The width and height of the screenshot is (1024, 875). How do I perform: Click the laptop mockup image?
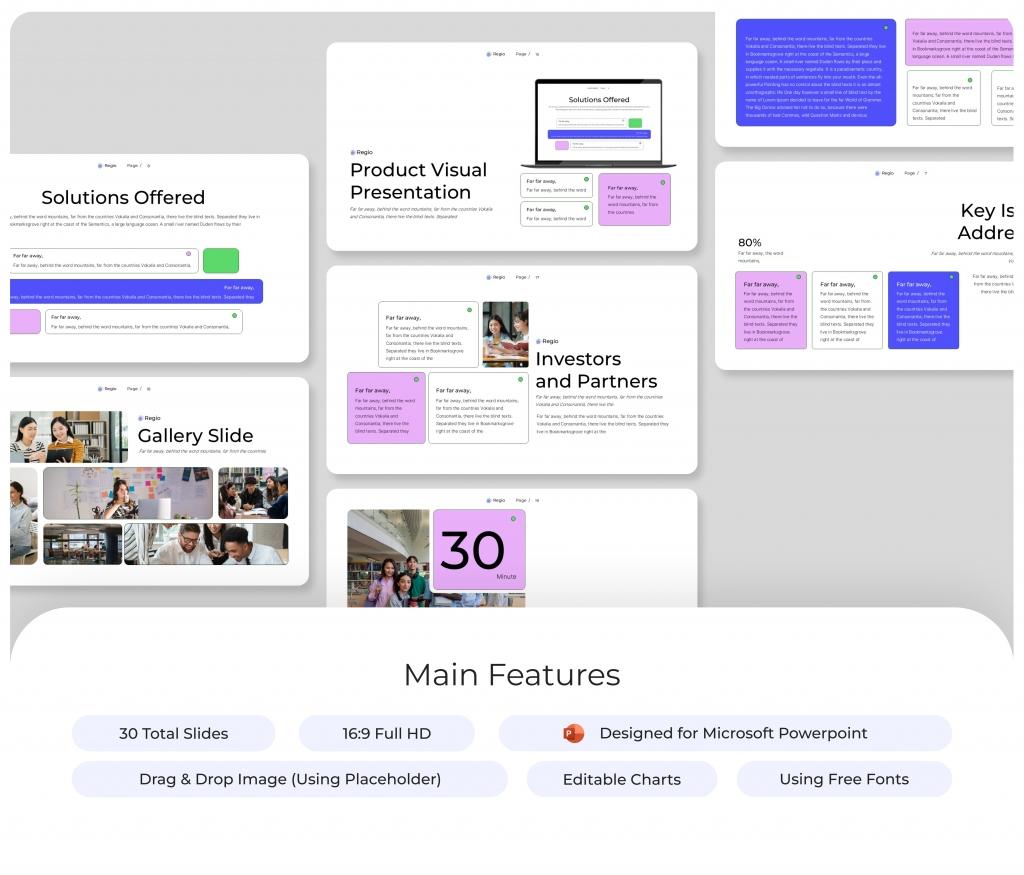coord(598,123)
